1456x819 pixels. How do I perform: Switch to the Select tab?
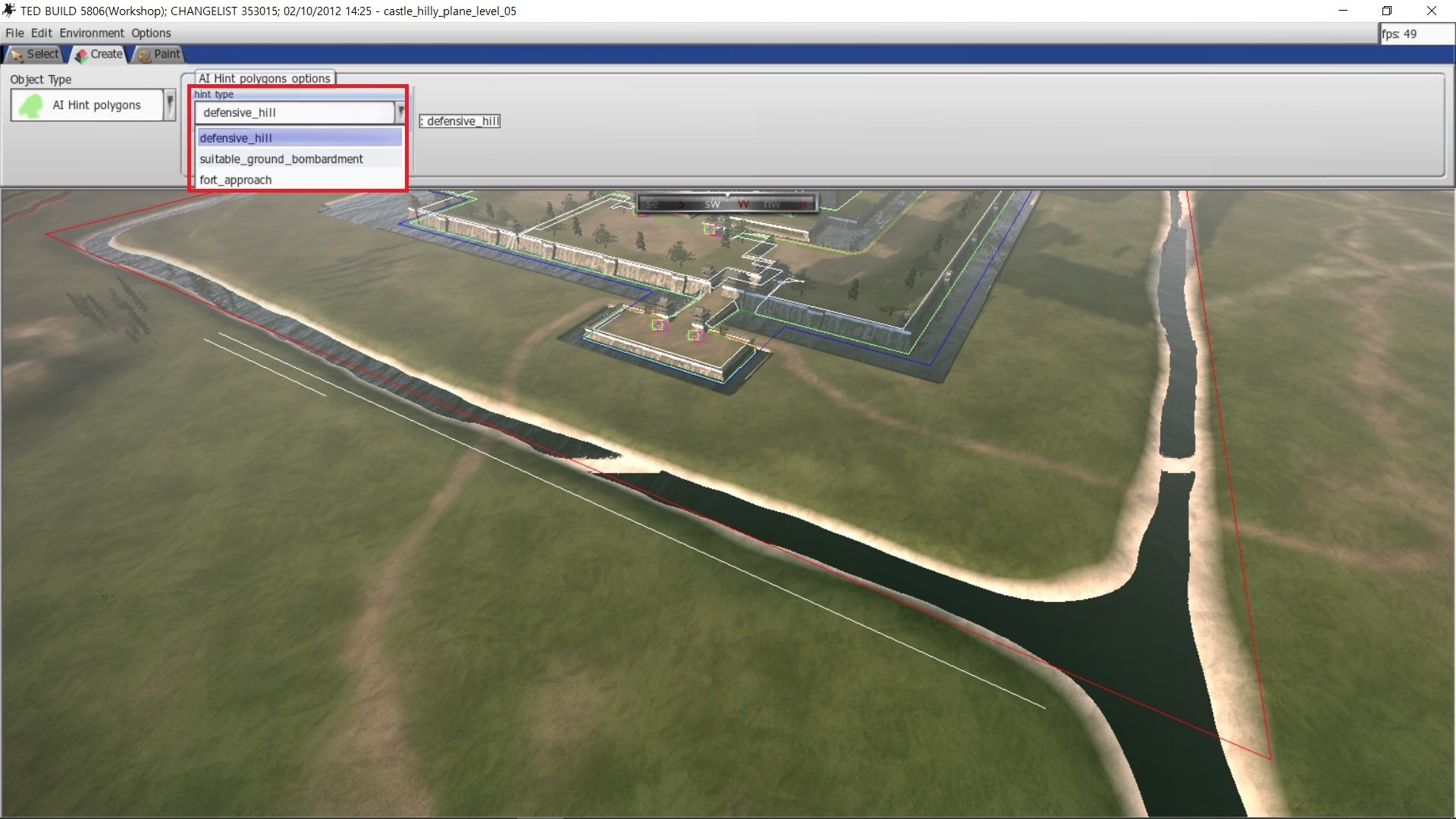[x=35, y=54]
